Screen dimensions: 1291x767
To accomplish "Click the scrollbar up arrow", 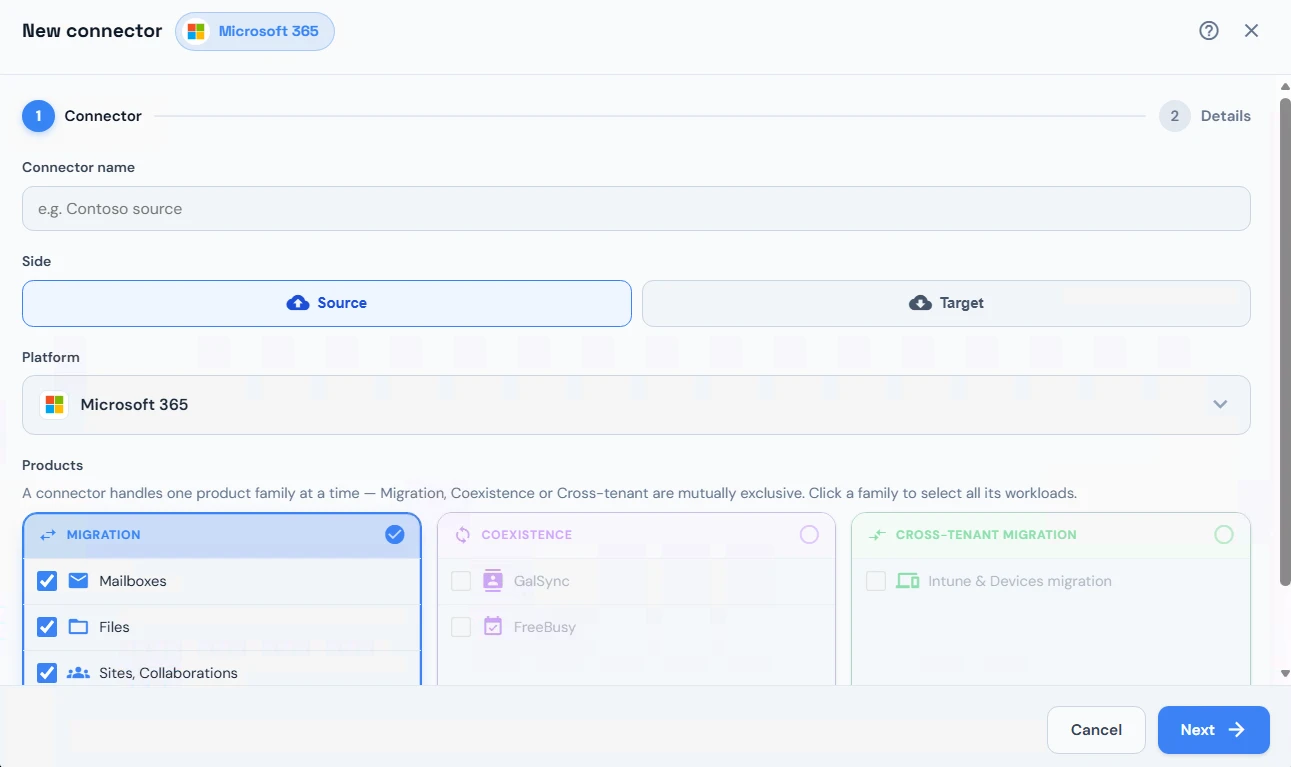I will (1285, 87).
